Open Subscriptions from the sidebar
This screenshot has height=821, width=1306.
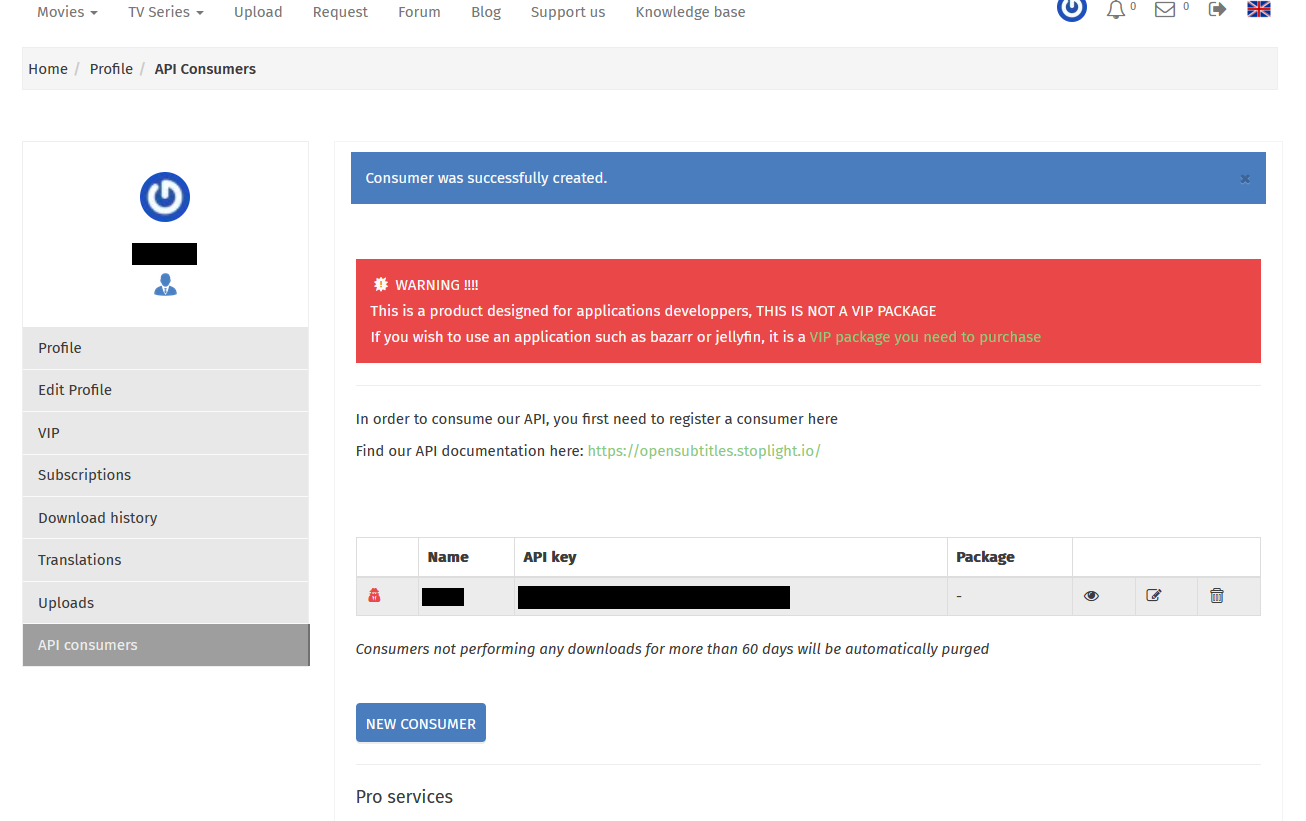pyautogui.click(x=84, y=474)
